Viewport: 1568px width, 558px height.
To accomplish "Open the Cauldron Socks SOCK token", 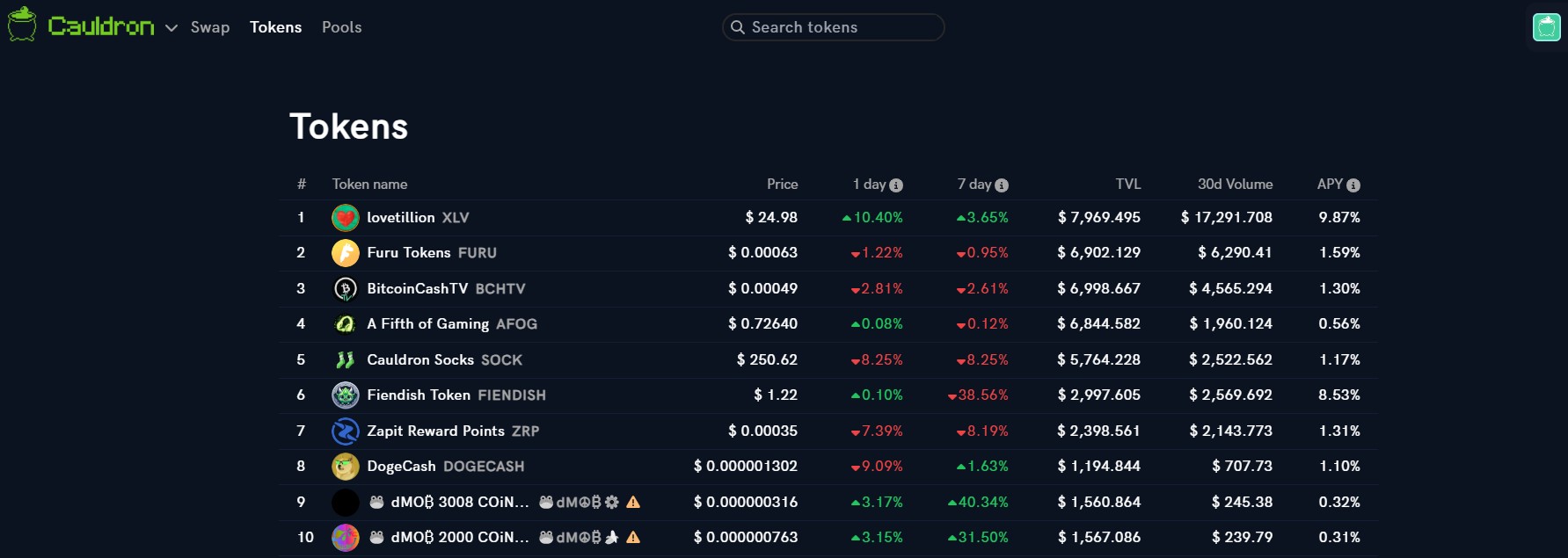I will pos(828,360).
